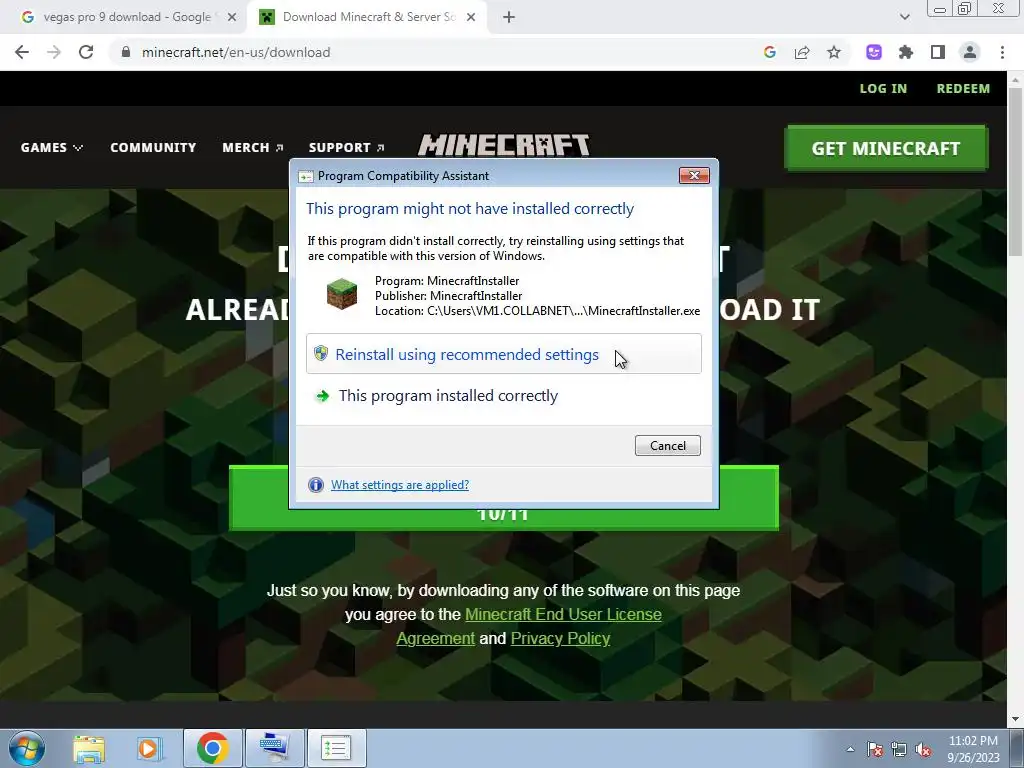Click Cancel in the compatibility dialog
1024x768 pixels.
[x=667, y=445]
